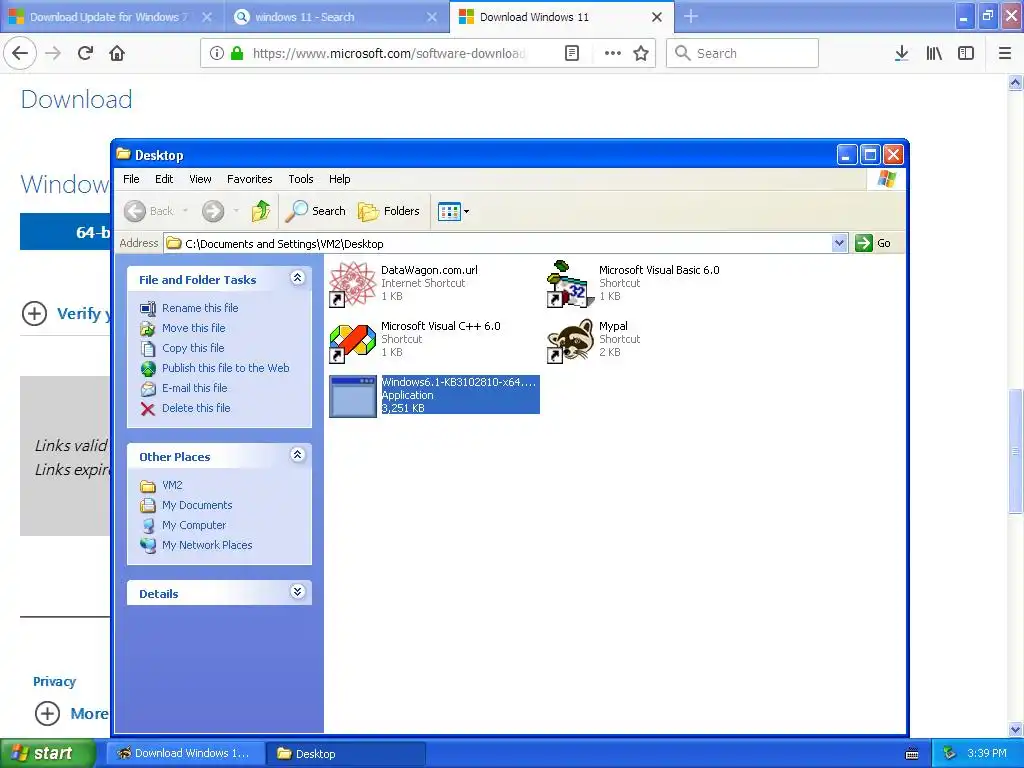The image size is (1024, 768).
Task: Click Rename this file task
Action: [200, 308]
